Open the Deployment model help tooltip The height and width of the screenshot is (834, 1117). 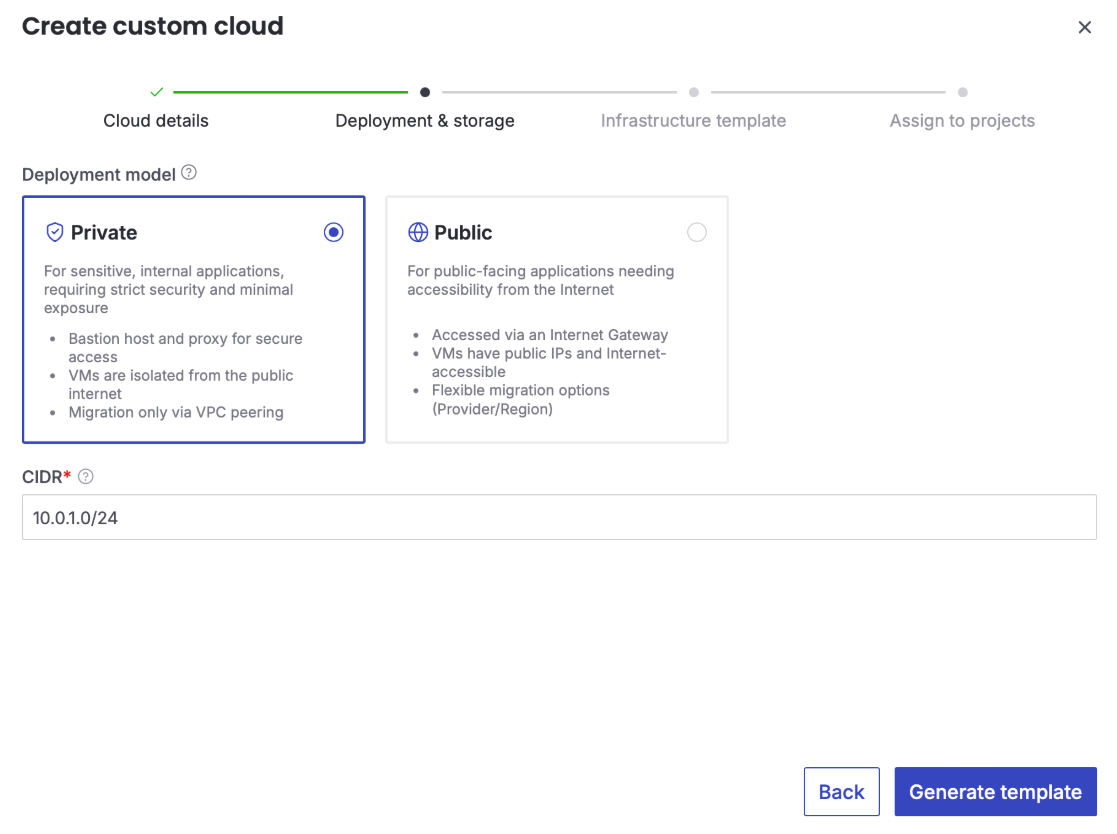click(x=189, y=173)
